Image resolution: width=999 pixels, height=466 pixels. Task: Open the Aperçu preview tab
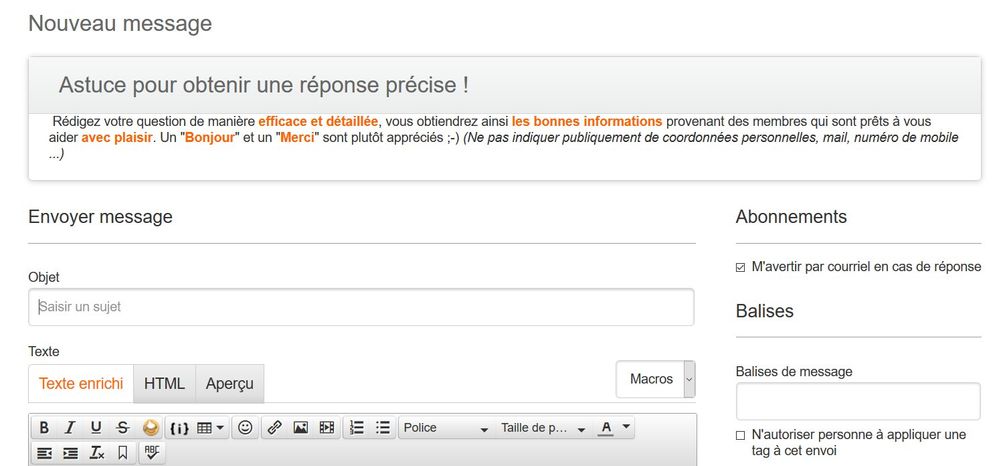coord(229,384)
